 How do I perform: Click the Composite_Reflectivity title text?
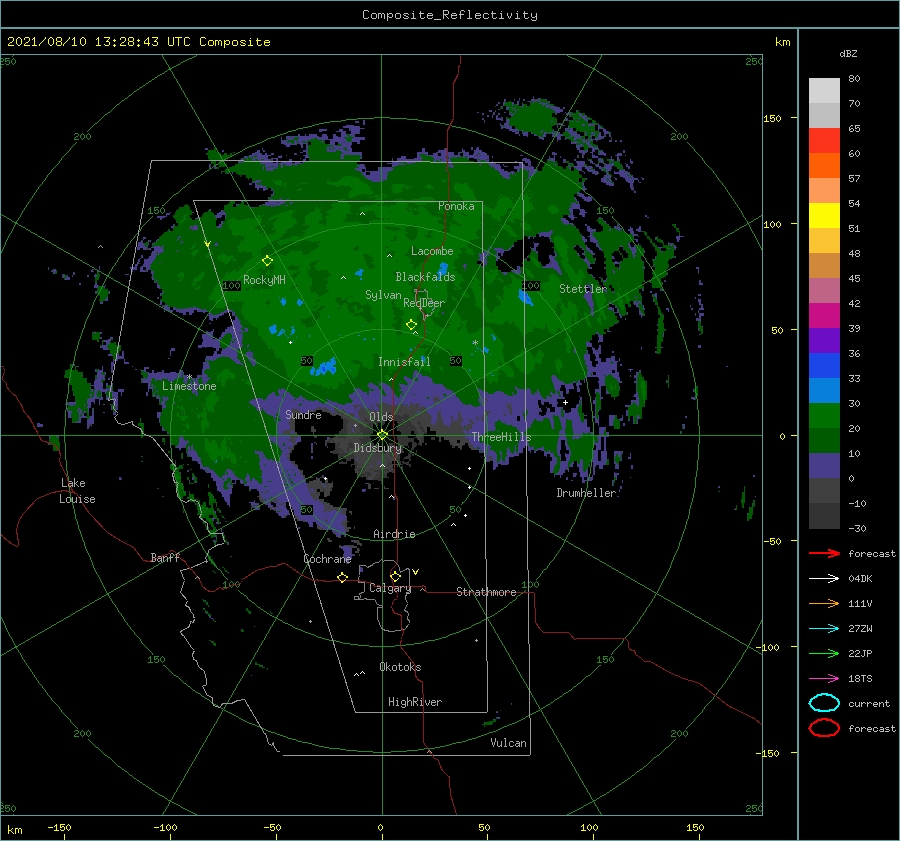[450, 15]
